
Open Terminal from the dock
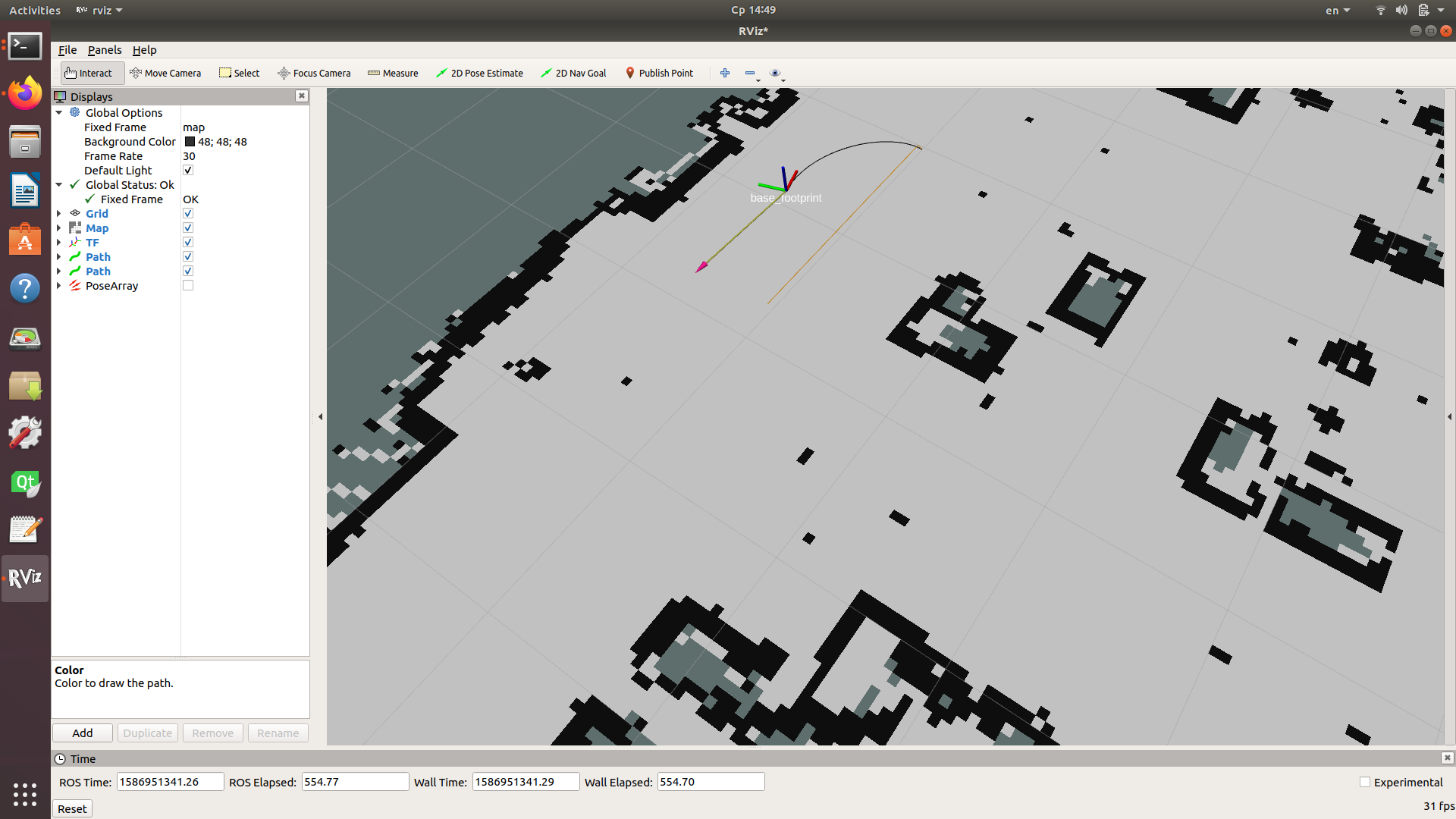25,46
